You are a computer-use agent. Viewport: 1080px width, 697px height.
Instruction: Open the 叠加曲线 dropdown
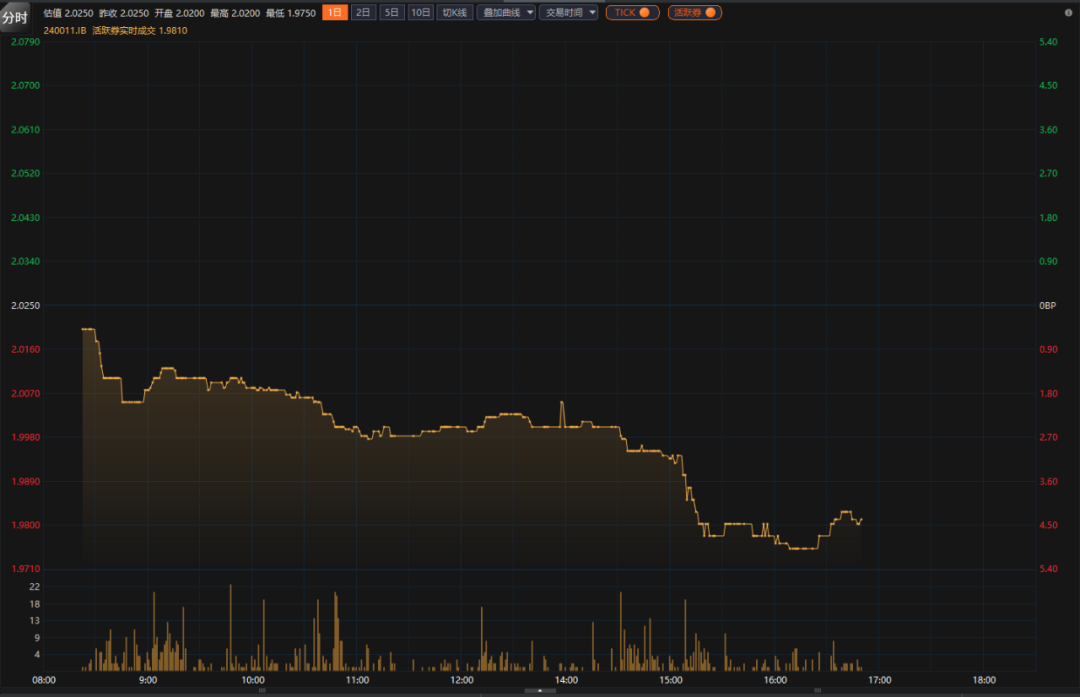pos(505,13)
